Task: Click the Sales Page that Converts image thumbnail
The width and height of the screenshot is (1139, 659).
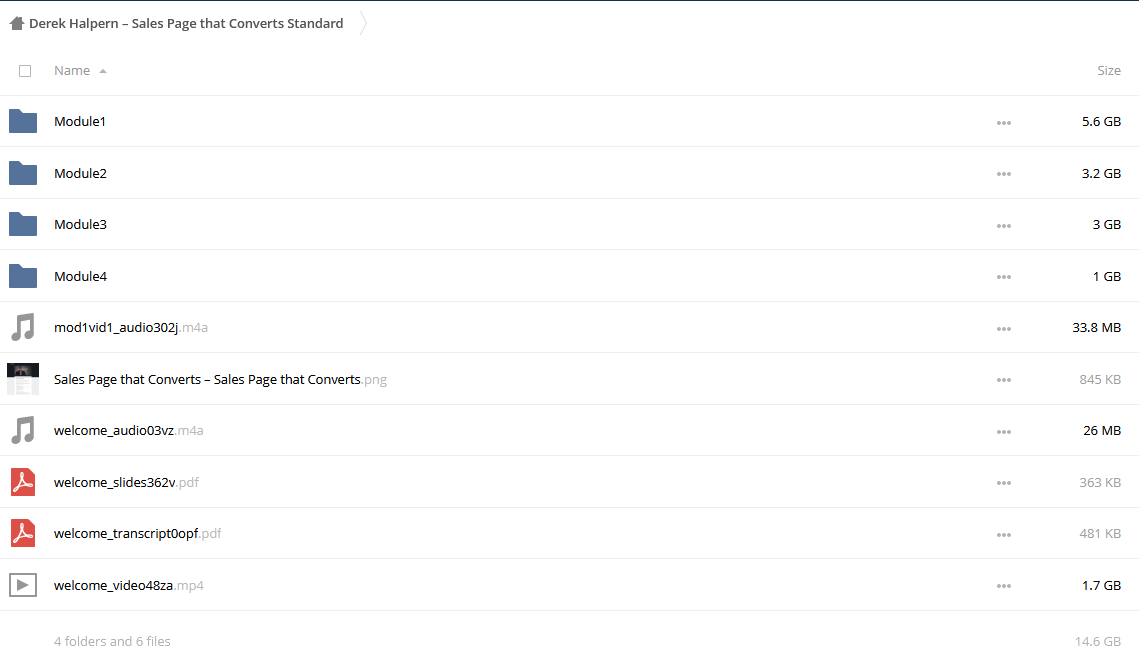Action: coord(23,379)
